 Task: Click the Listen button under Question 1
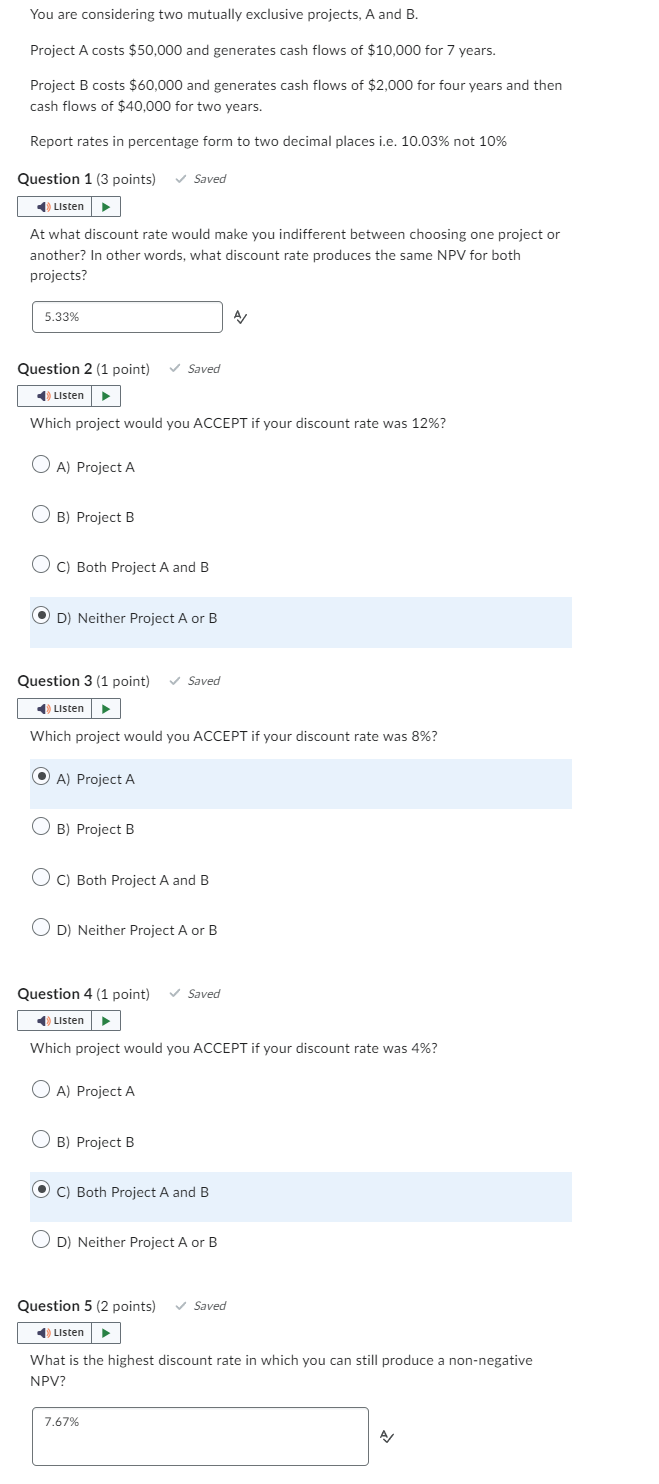(58, 206)
